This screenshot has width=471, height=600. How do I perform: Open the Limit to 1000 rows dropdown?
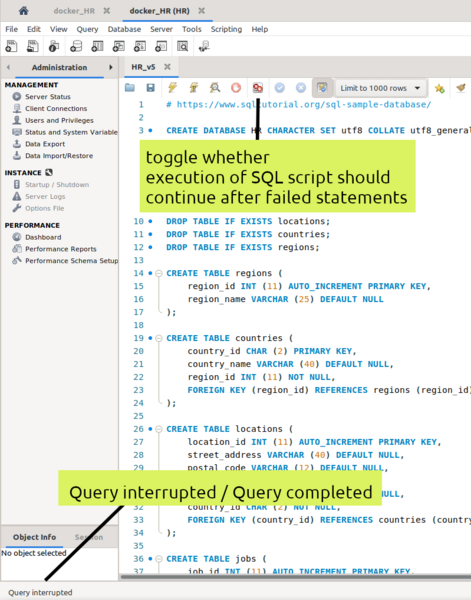point(380,88)
